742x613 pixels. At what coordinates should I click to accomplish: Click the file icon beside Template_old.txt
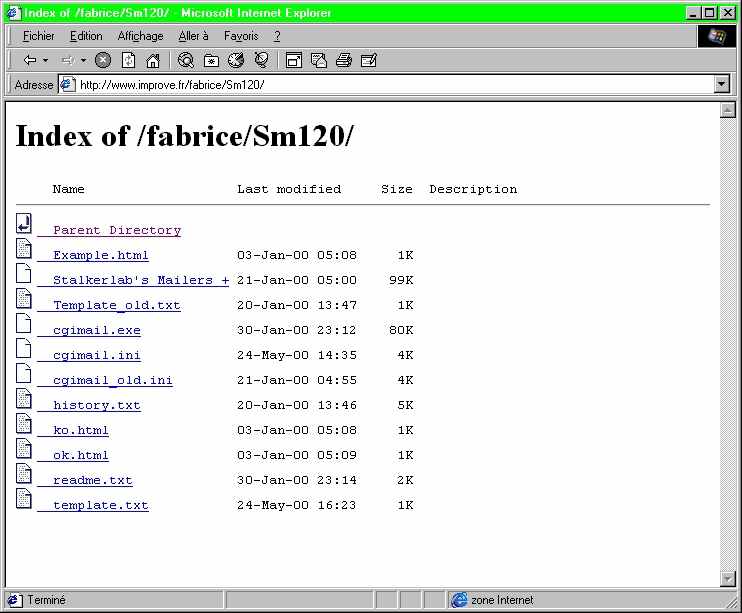click(x=24, y=299)
